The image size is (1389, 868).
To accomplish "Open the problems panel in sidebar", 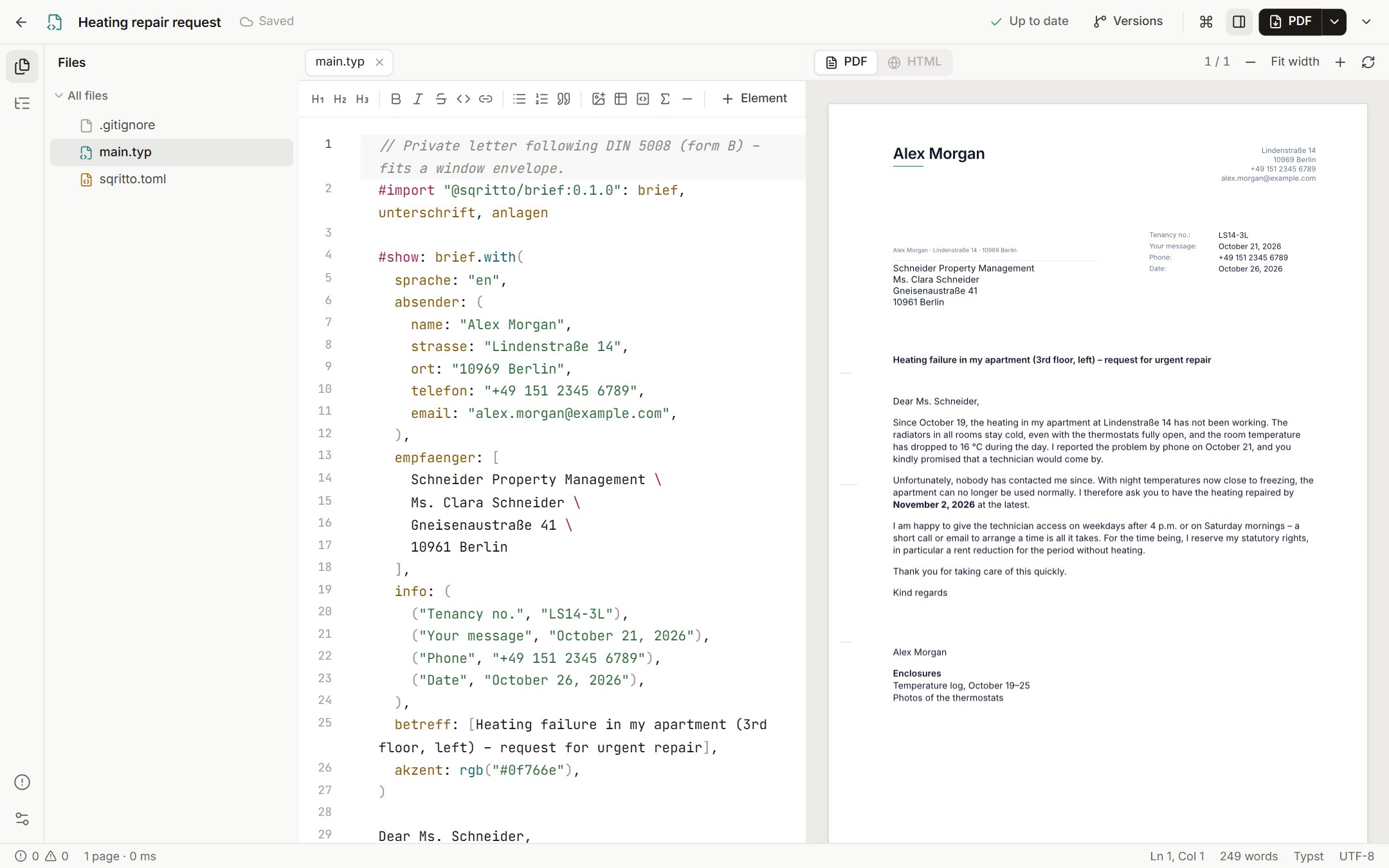I will pos(22,782).
